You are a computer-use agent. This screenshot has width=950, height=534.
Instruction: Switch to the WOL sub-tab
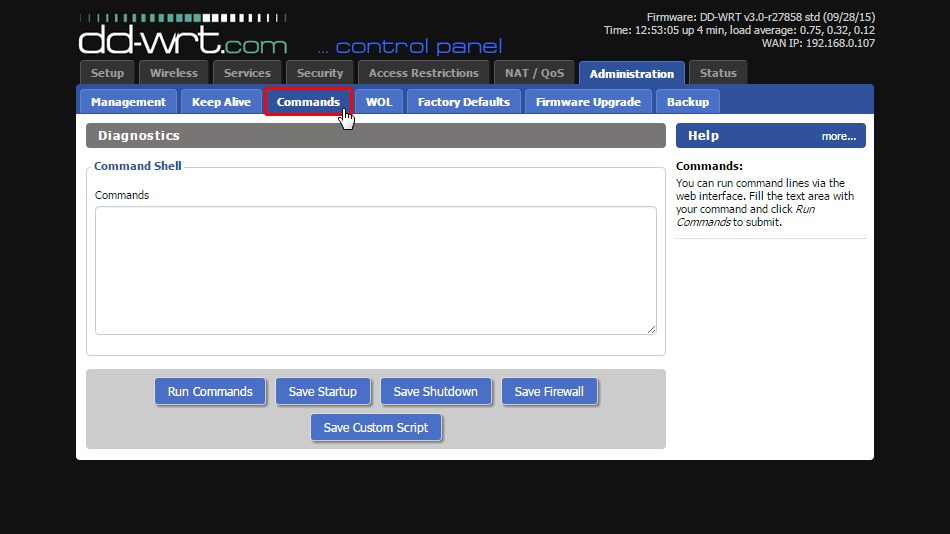click(x=379, y=102)
